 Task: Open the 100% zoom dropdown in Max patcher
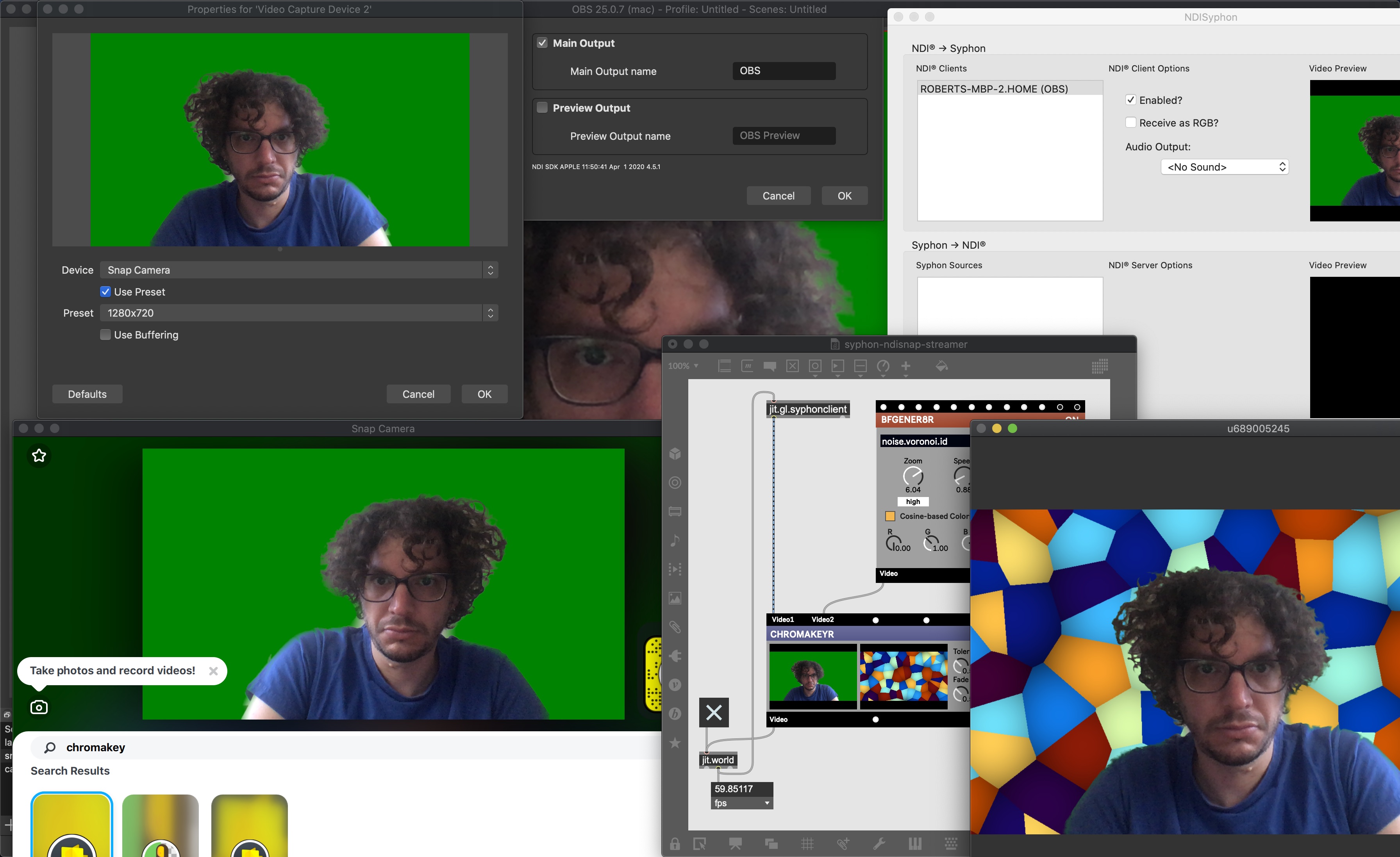pos(683,366)
